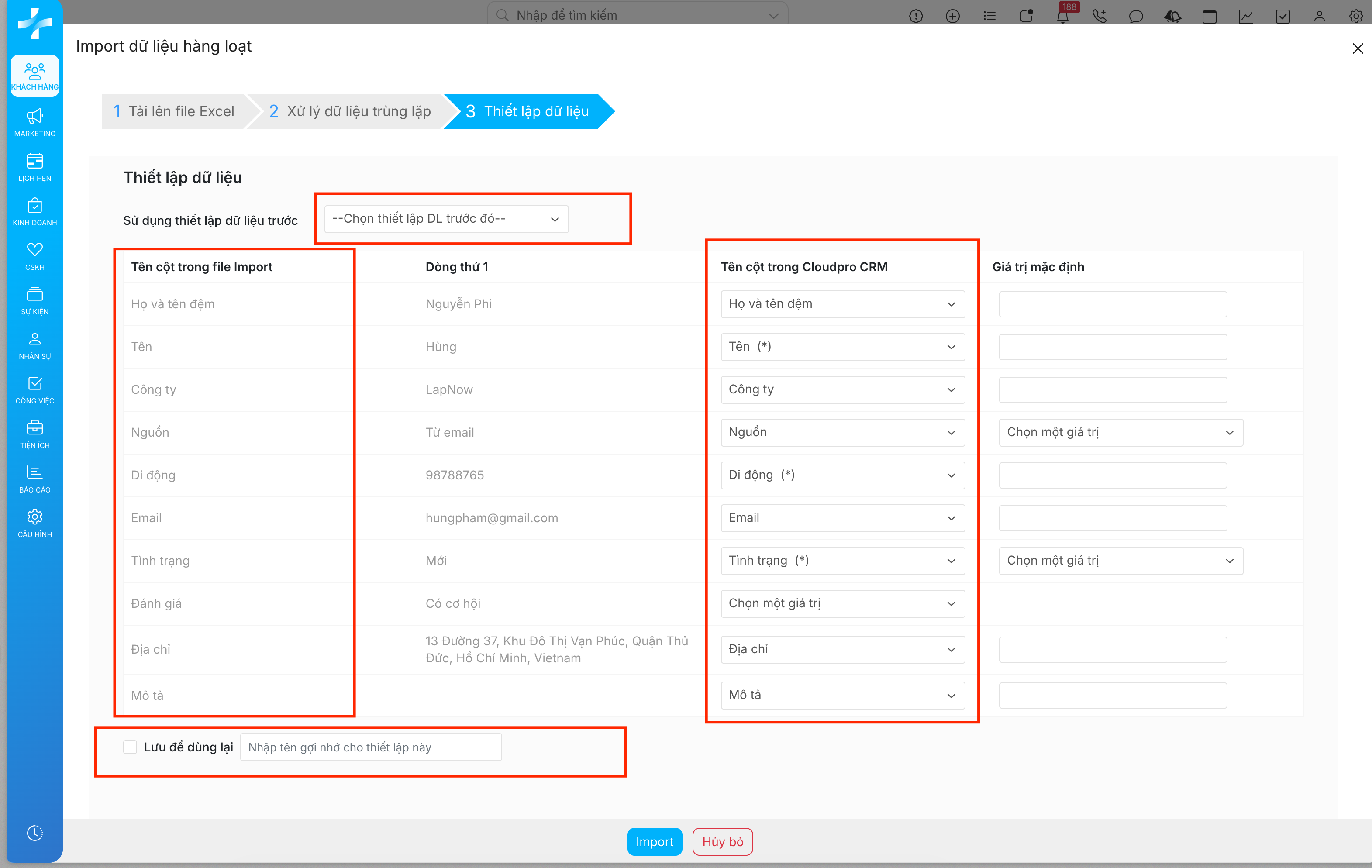This screenshot has width=1372, height=868.
Task: Enable the Lưu để dùng lại checkbox
Action: coord(130,747)
